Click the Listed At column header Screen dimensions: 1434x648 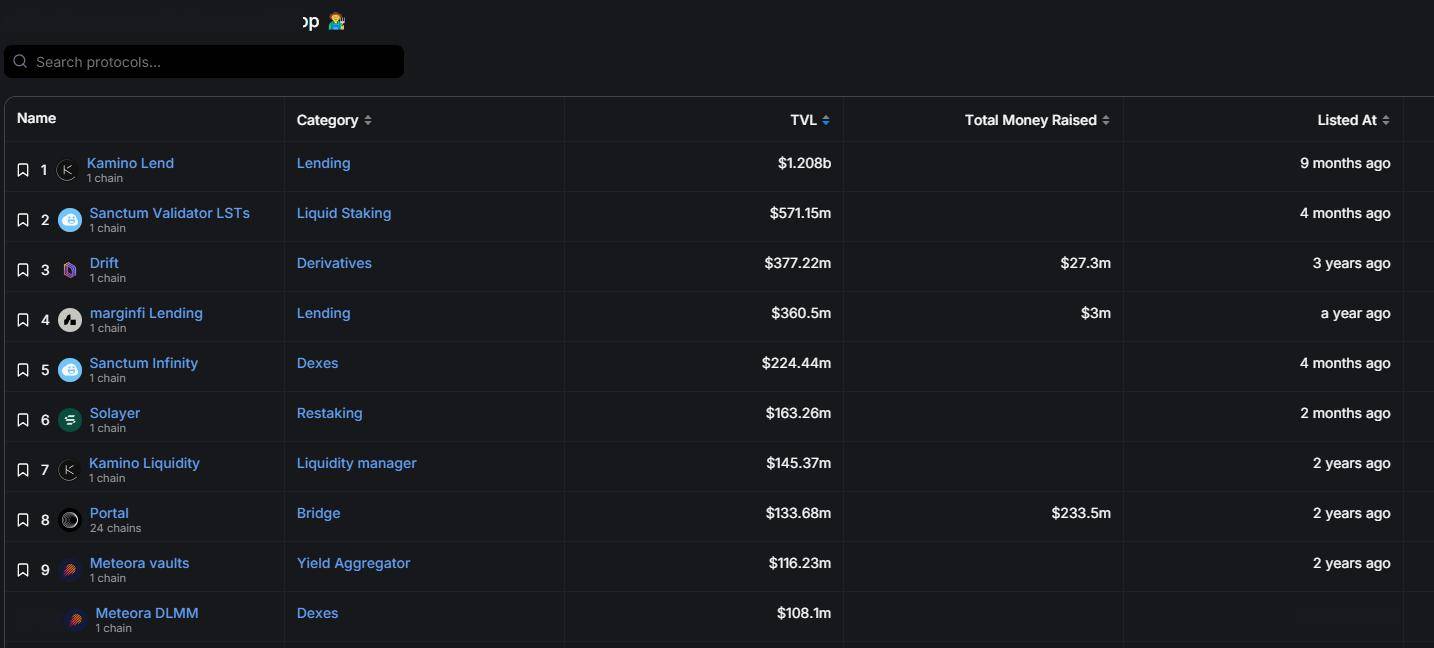tap(1346, 120)
